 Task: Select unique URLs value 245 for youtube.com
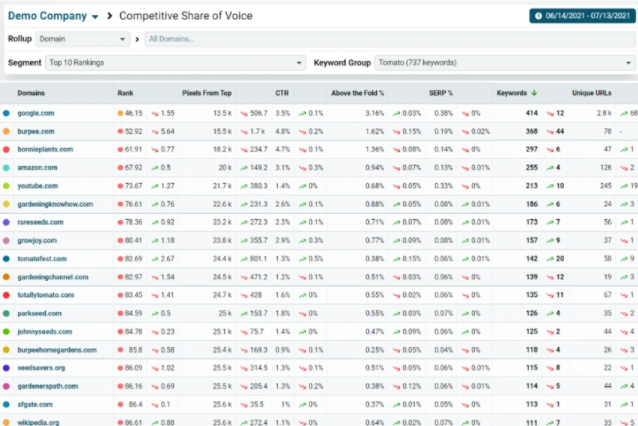point(605,186)
